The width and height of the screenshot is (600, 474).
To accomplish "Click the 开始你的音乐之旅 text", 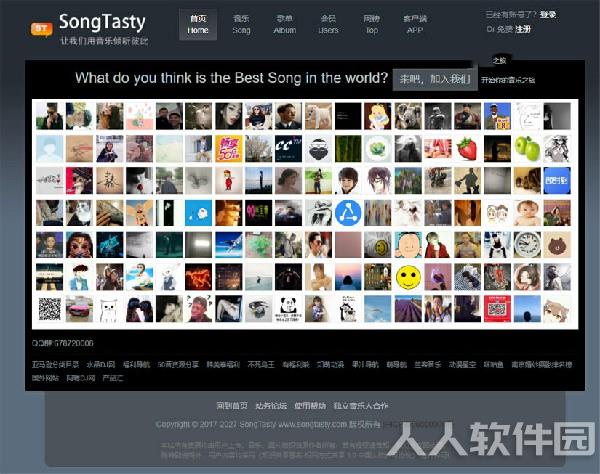I will [x=508, y=80].
